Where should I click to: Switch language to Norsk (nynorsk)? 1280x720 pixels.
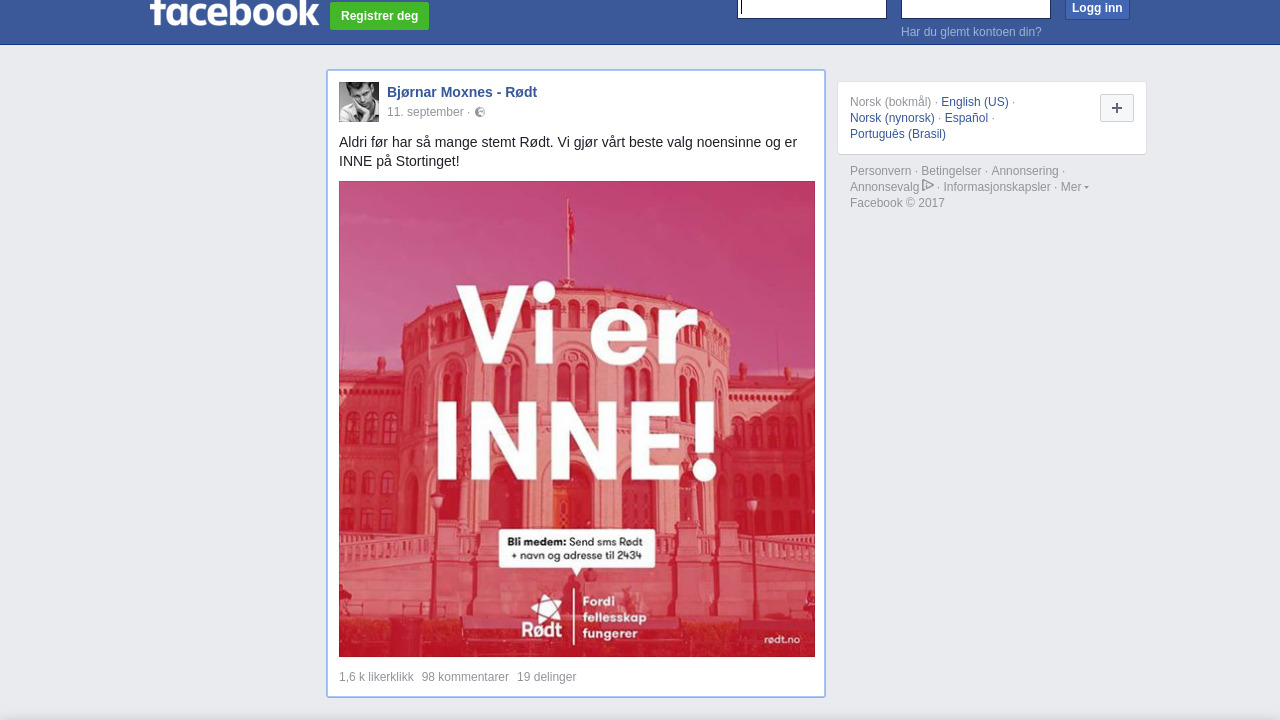(892, 118)
